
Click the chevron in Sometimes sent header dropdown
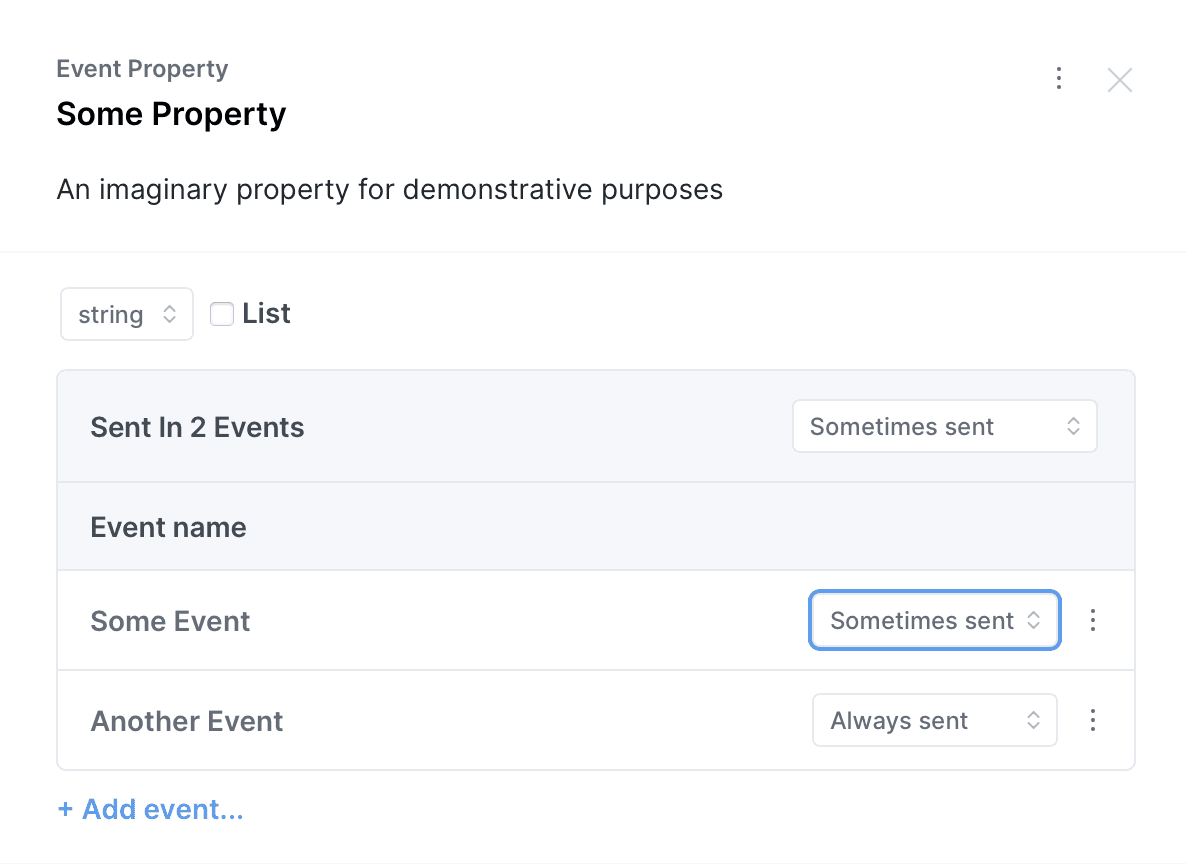point(1073,426)
